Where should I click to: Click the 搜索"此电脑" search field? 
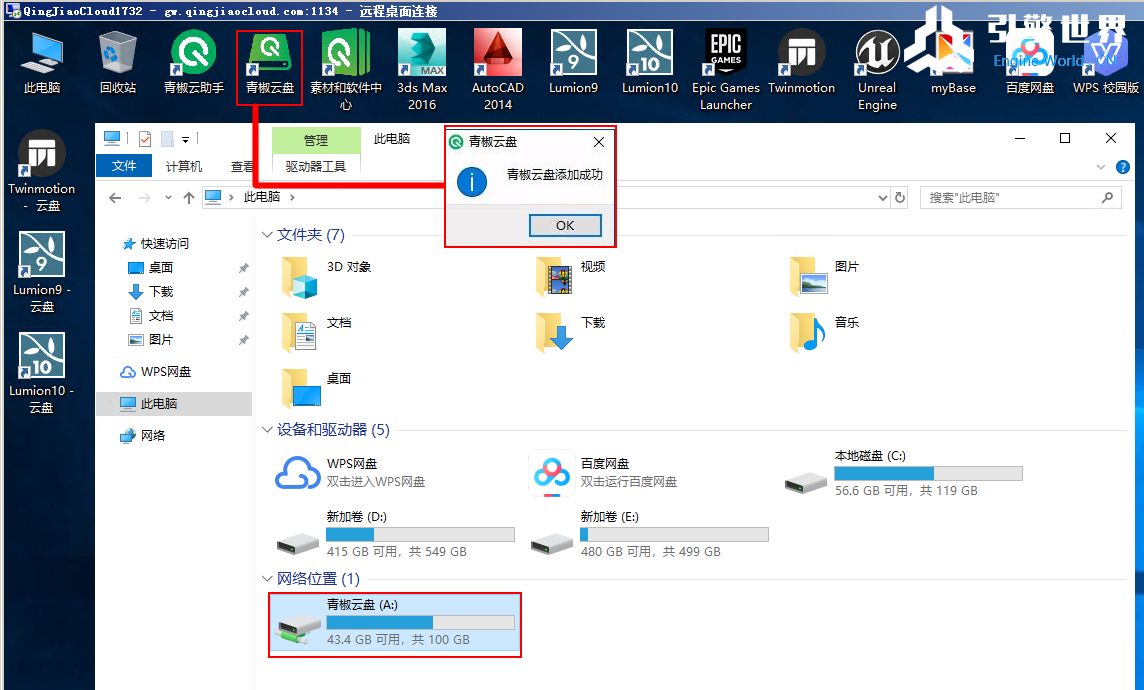(1021, 198)
